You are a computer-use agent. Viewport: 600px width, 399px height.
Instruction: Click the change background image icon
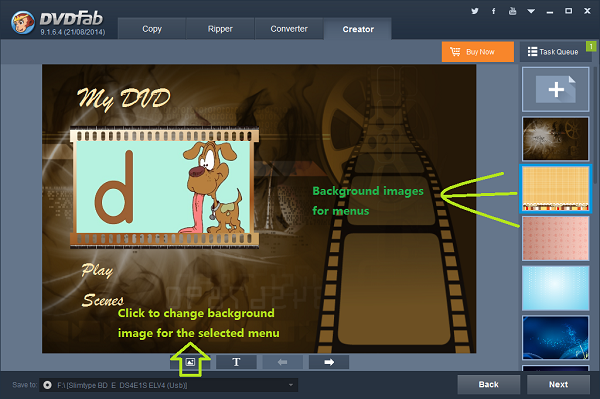[x=190, y=362]
